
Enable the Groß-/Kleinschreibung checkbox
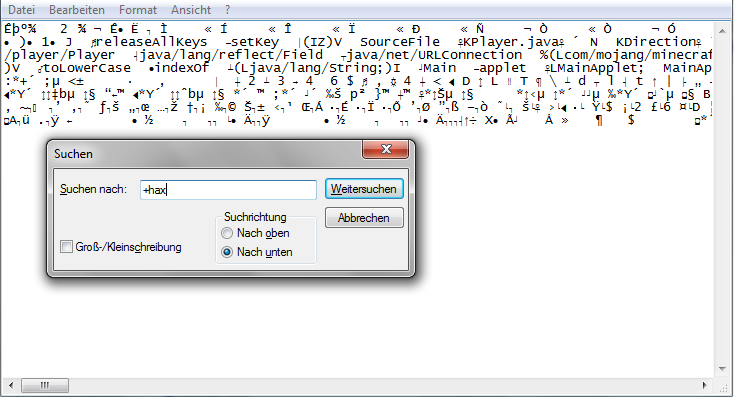pos(66,247)
